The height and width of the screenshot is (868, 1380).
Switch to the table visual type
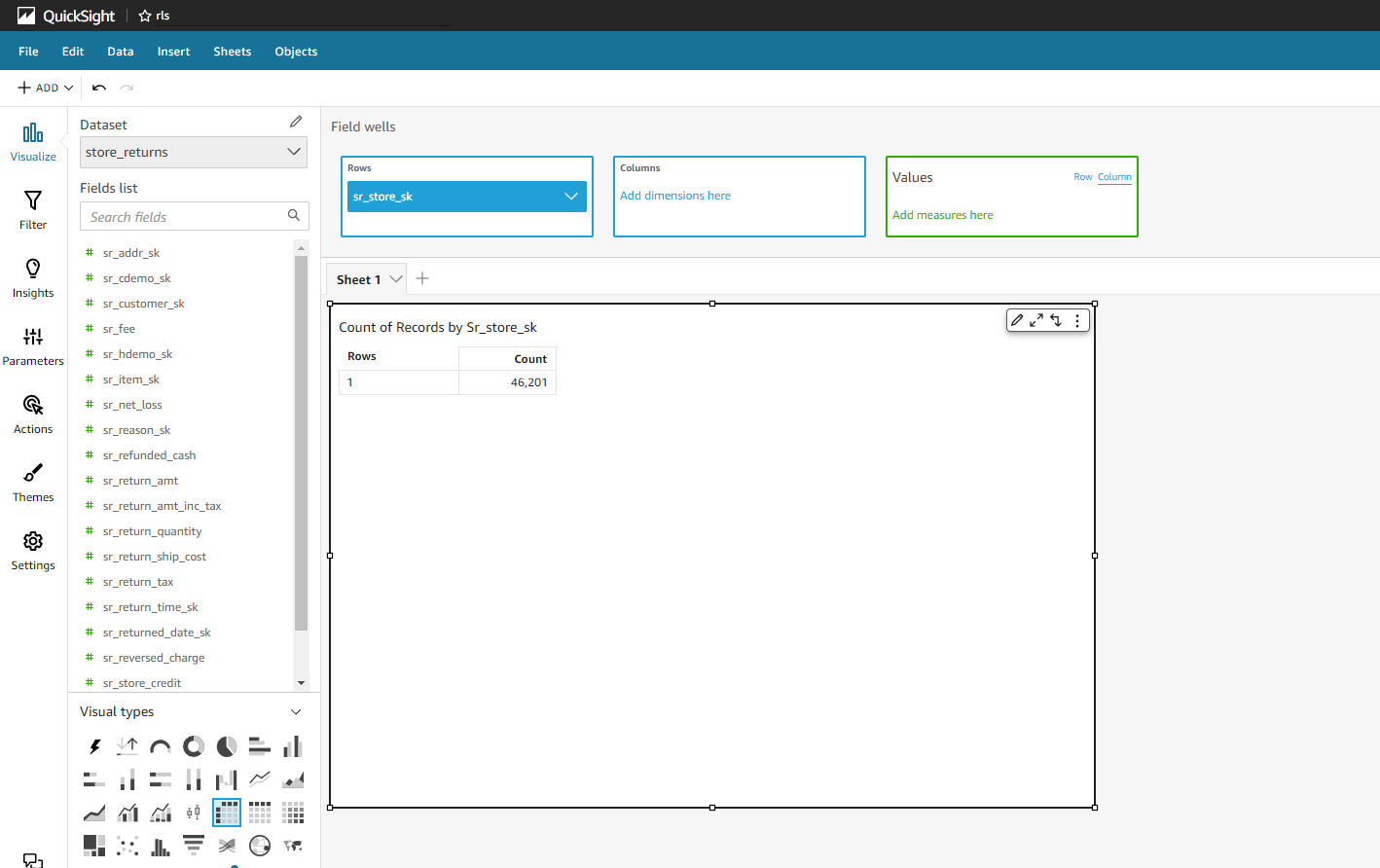pos(260,813)
